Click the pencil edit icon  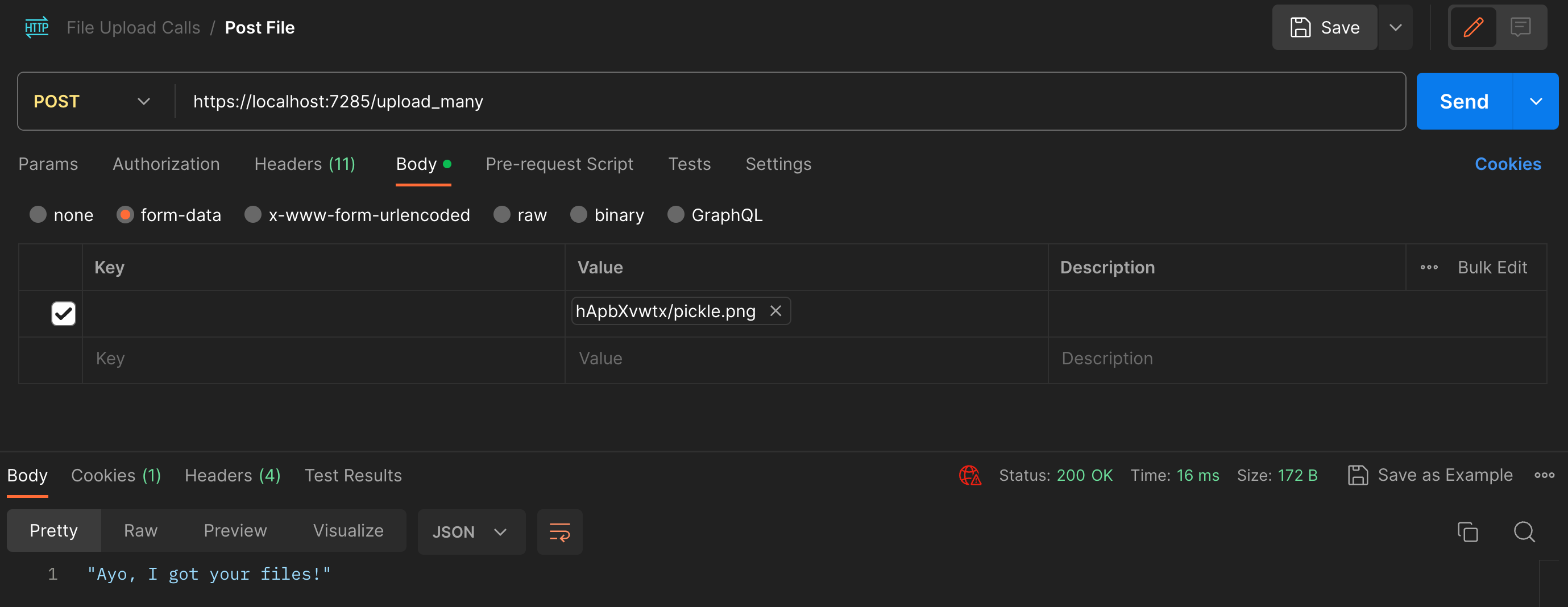[x=1473, y=27]
